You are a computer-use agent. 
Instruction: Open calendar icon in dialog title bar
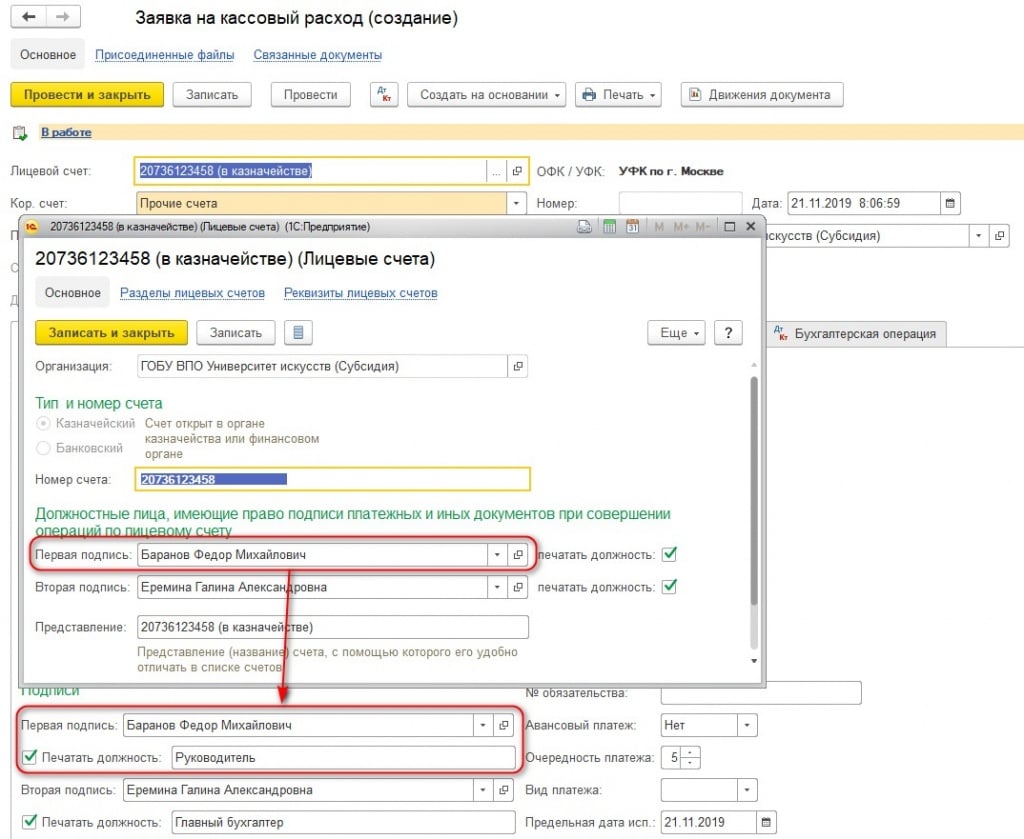[632, 227]
